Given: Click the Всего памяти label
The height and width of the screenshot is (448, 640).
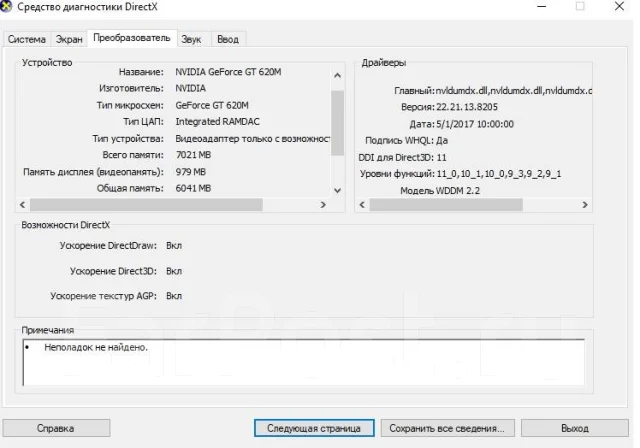Looking at the screenshot, I should pos(133,155).
